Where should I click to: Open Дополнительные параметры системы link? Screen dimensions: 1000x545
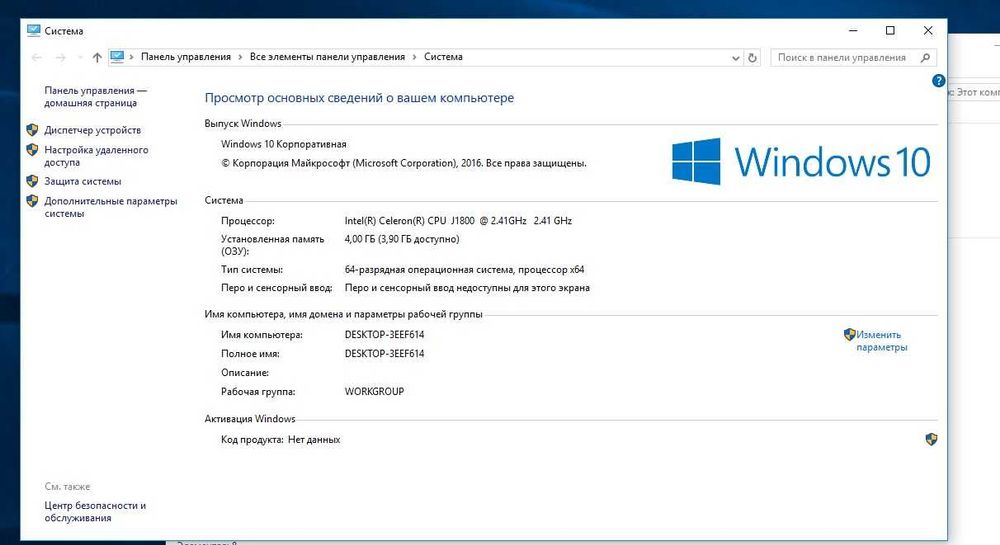tap(110, 207)
